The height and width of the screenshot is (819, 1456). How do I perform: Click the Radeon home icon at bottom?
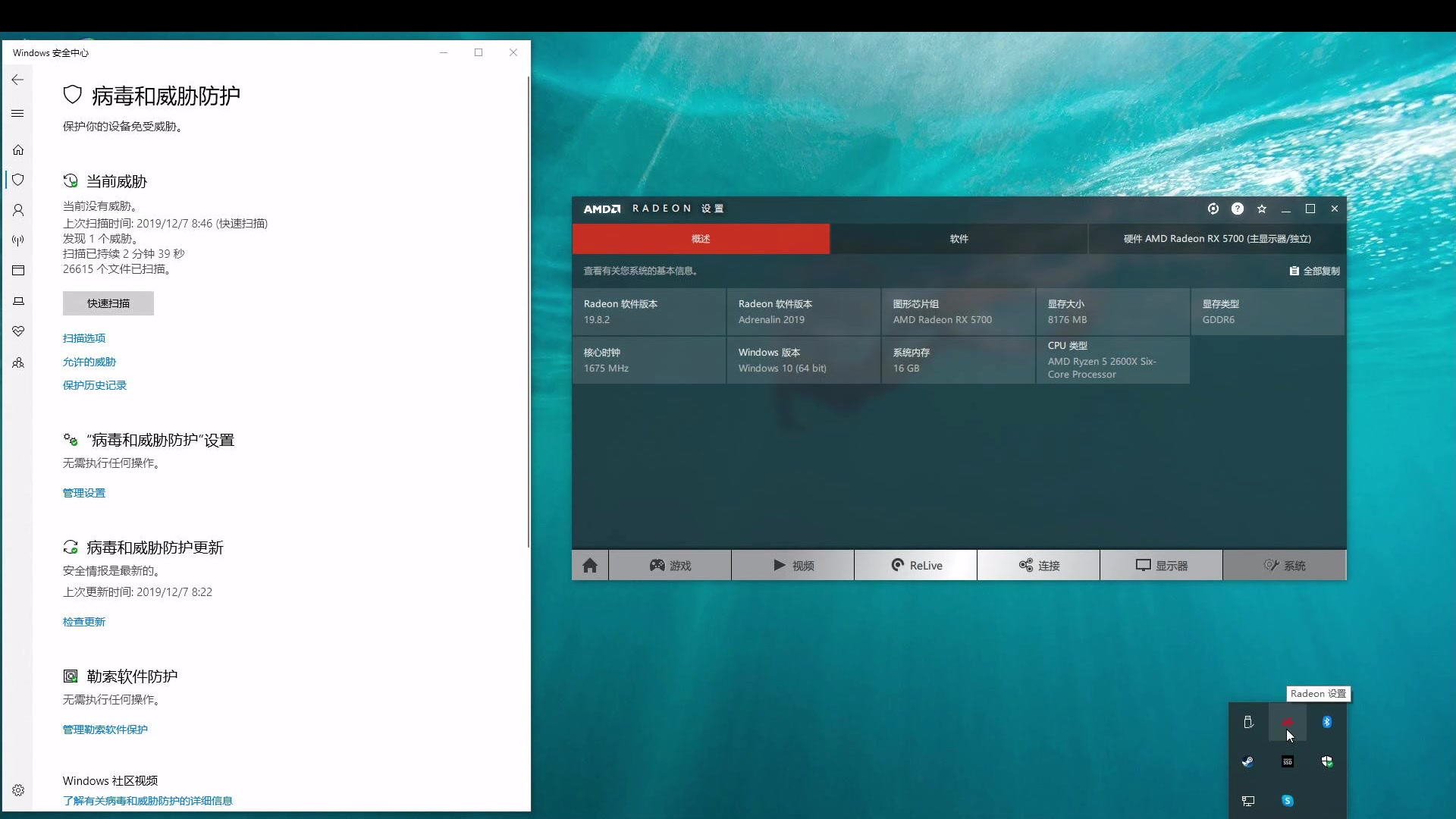(590, 566)
